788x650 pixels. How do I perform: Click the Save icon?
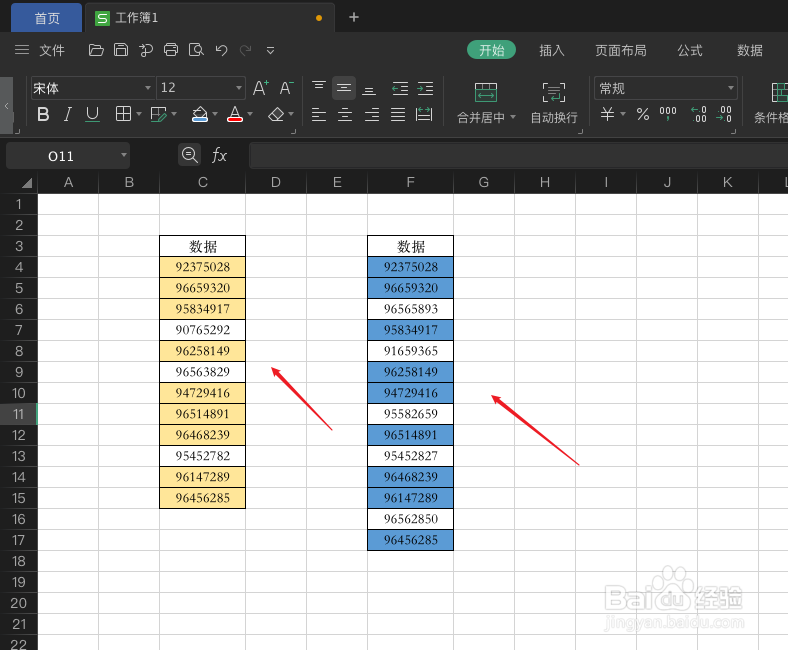[x=121, y=50]
